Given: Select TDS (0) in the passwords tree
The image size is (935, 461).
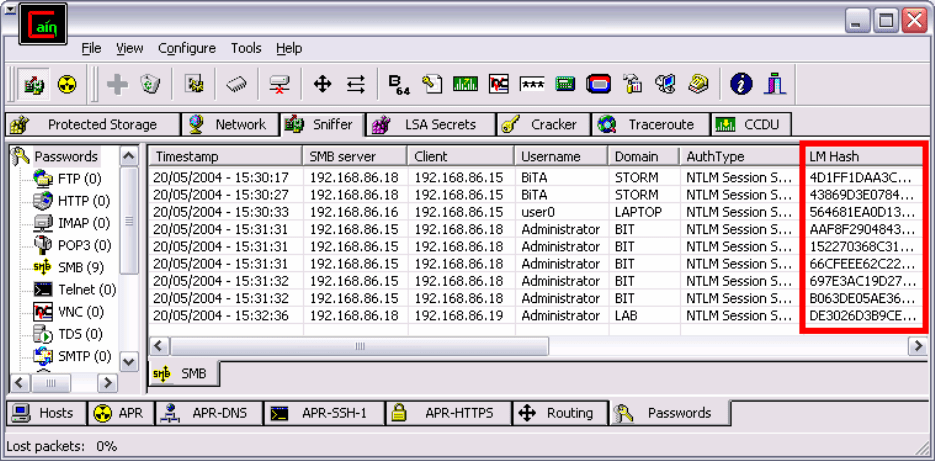Looking at the screenshot, I should click(80, 334).
